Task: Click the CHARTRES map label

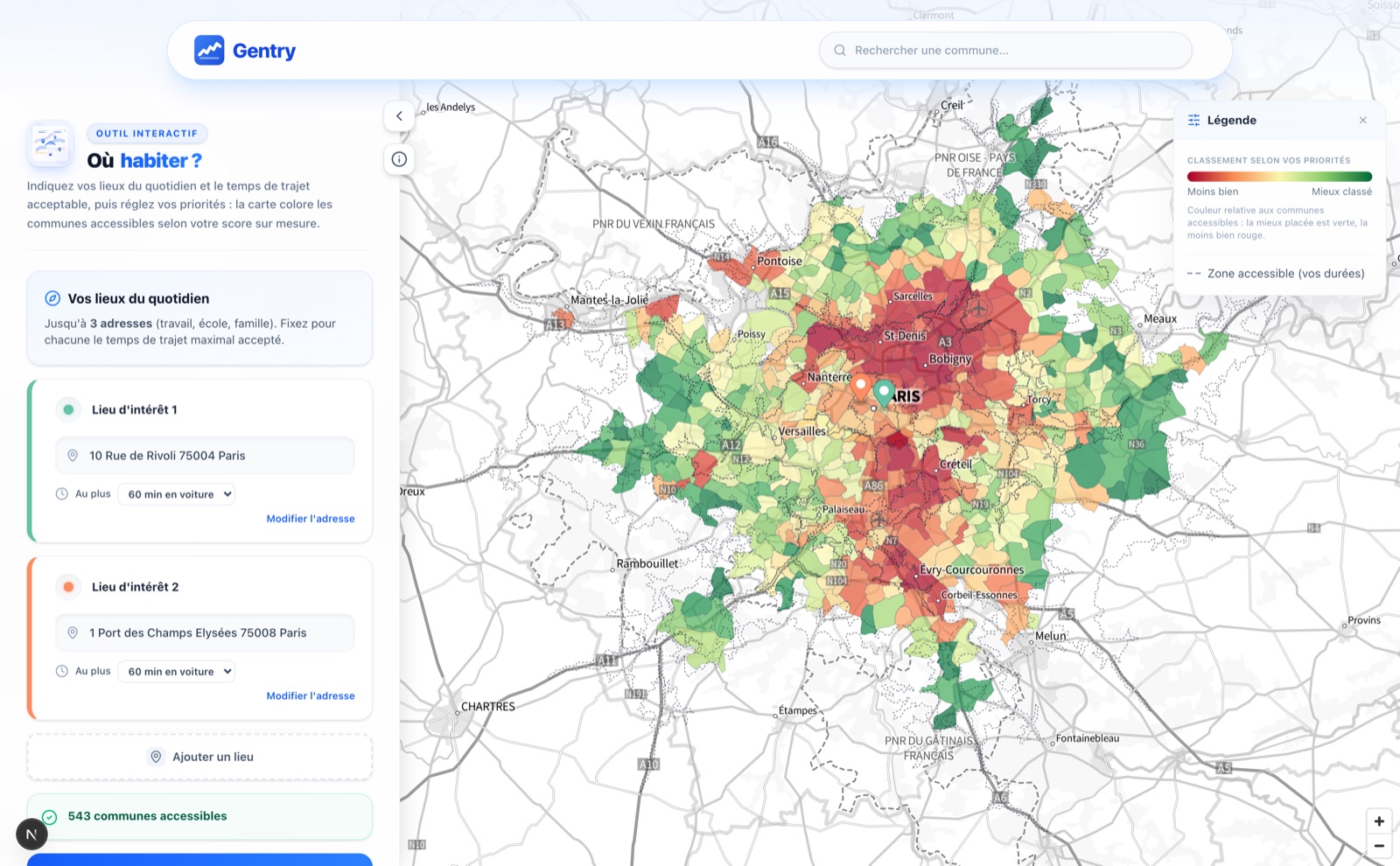Action: (x=488, y=707)
